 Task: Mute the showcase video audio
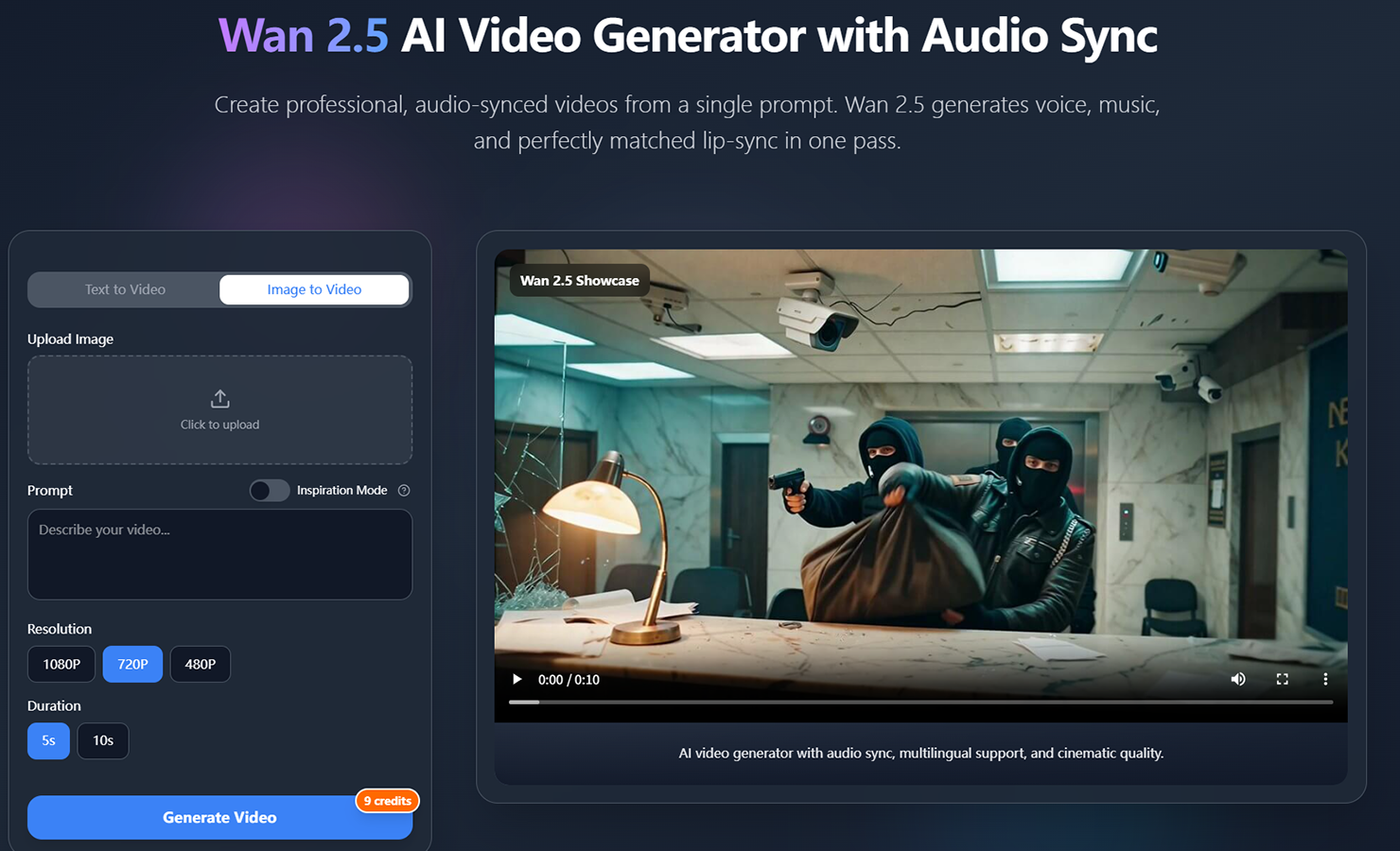pyautogui.click(x=1237, y=679)
